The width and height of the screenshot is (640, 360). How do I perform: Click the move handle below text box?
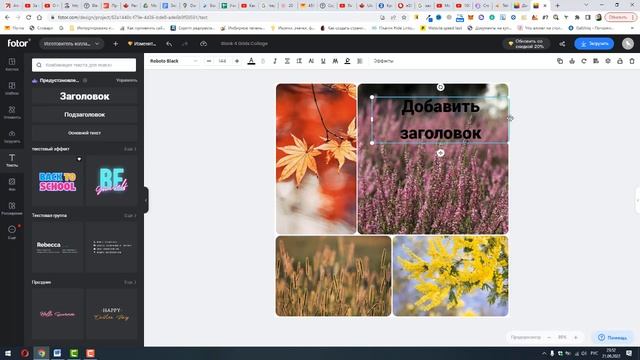click(x=440, y=153)
